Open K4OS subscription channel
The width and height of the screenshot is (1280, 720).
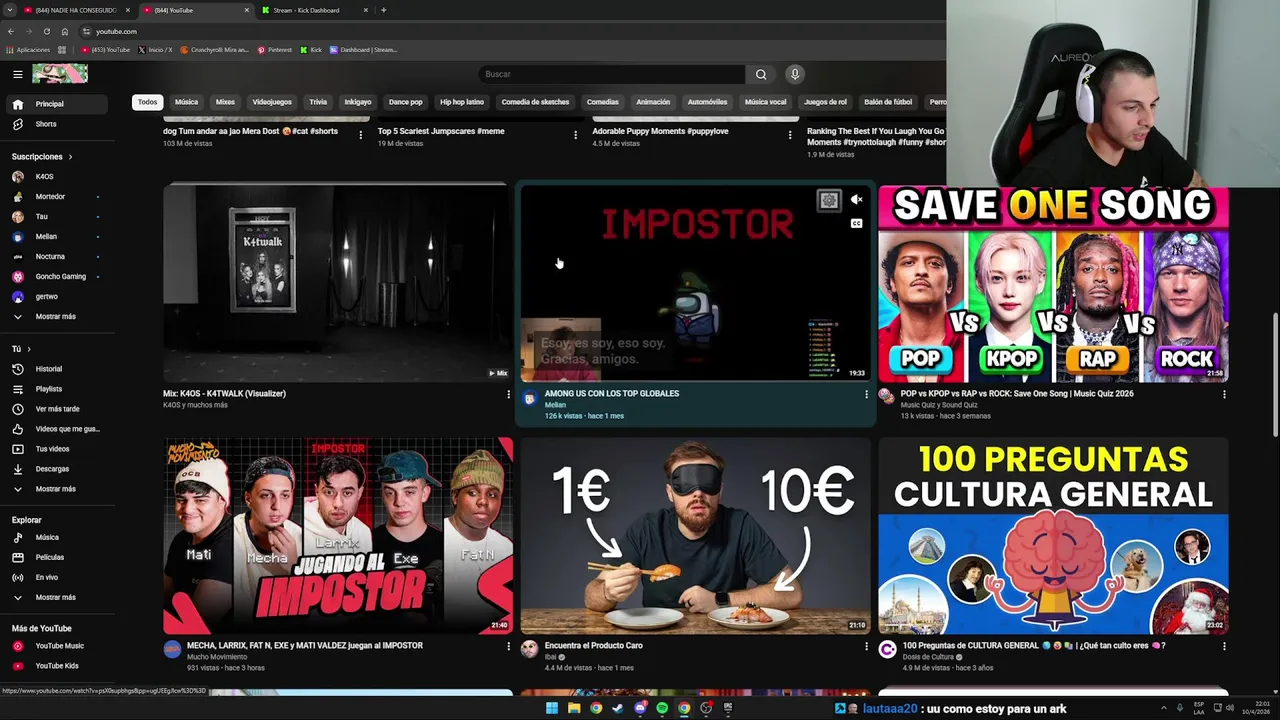58,177
